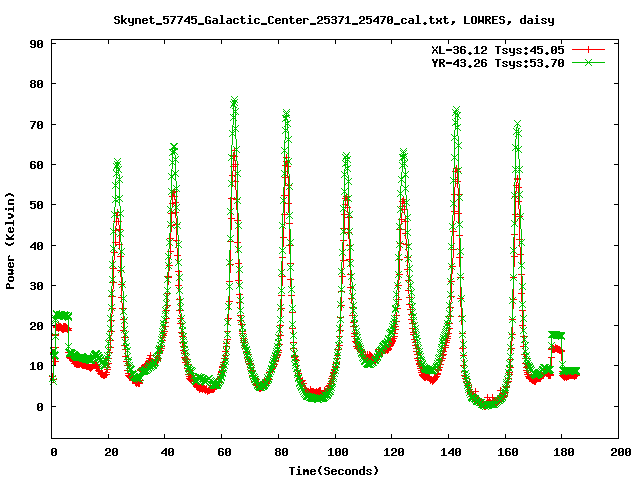640x480 pixels.
Task: Click the initial green plateau near 3 seconds
Action: pos(62,315)
